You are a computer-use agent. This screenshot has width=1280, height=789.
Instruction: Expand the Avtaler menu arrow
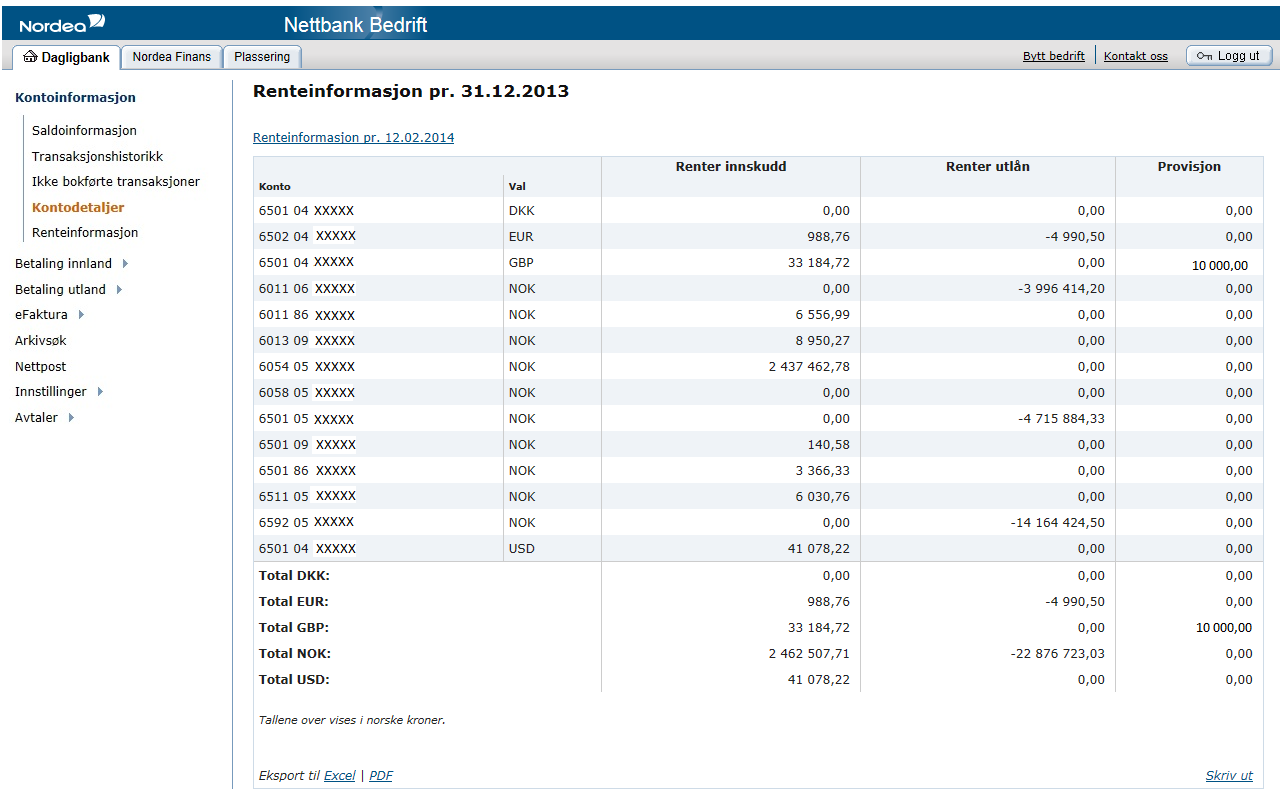tap(71, 418)
